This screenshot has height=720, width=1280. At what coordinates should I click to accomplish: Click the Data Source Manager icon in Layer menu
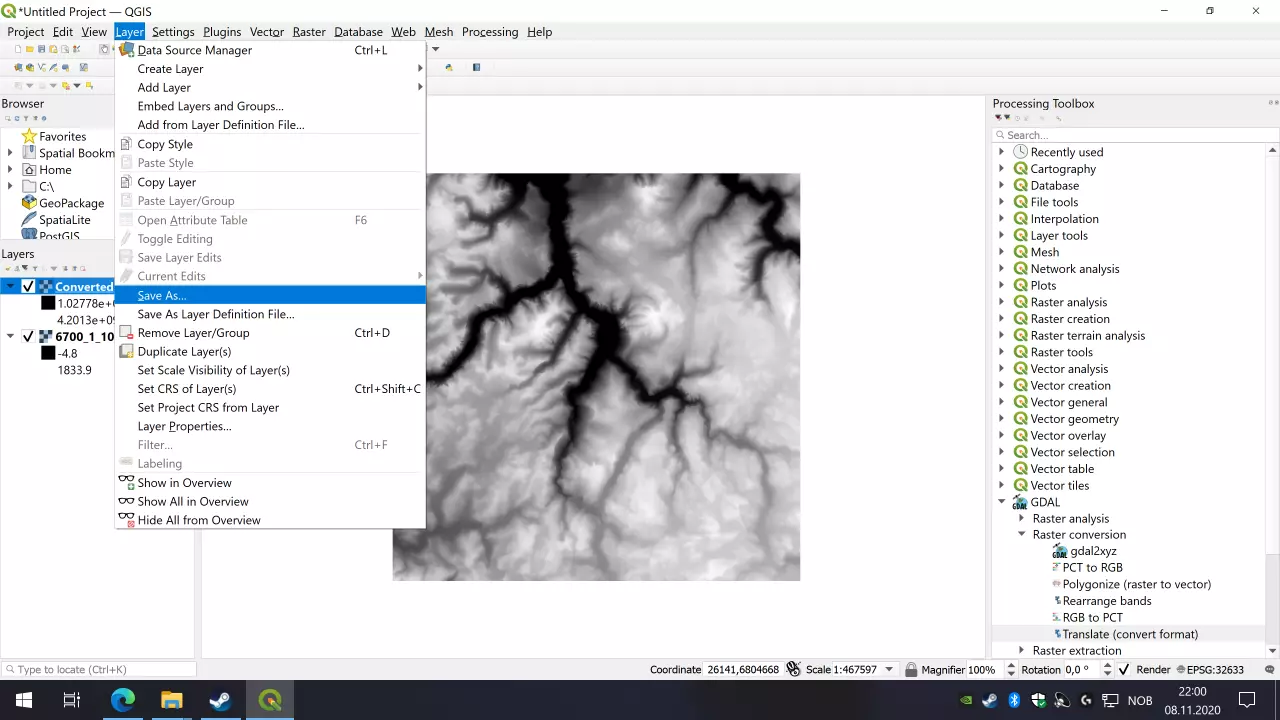[126, 50]
